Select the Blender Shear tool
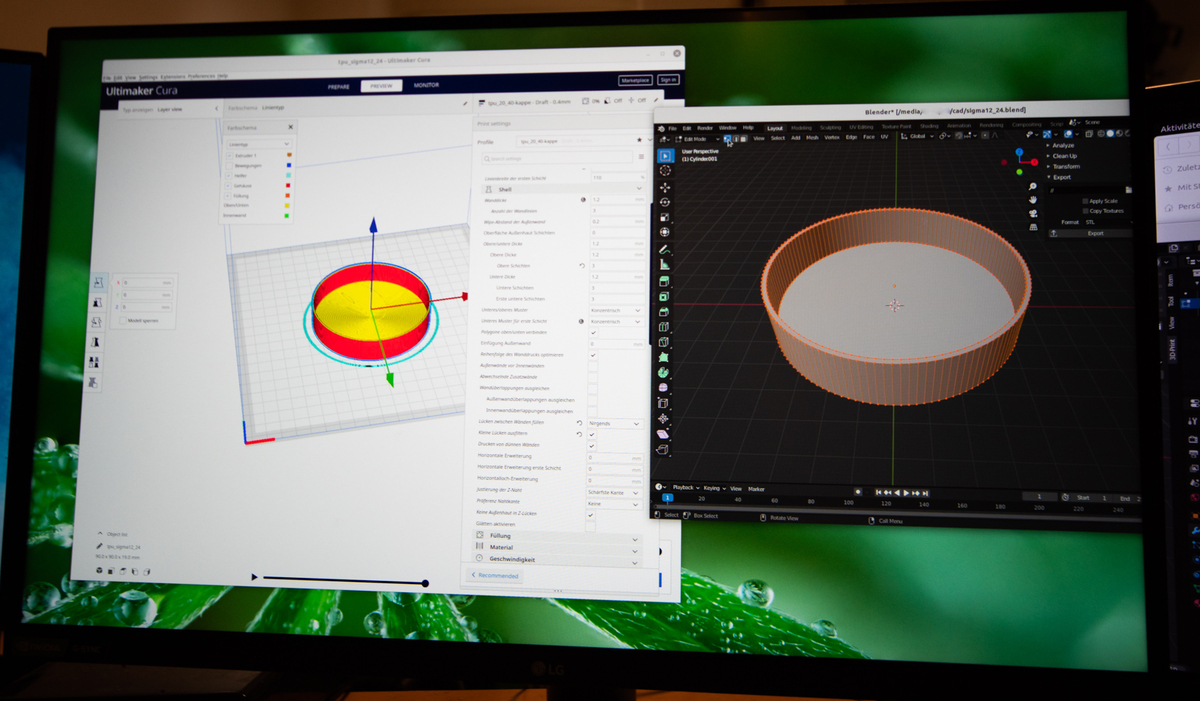The height and width of the screenshot is (701, 1200). coord(662,434)
